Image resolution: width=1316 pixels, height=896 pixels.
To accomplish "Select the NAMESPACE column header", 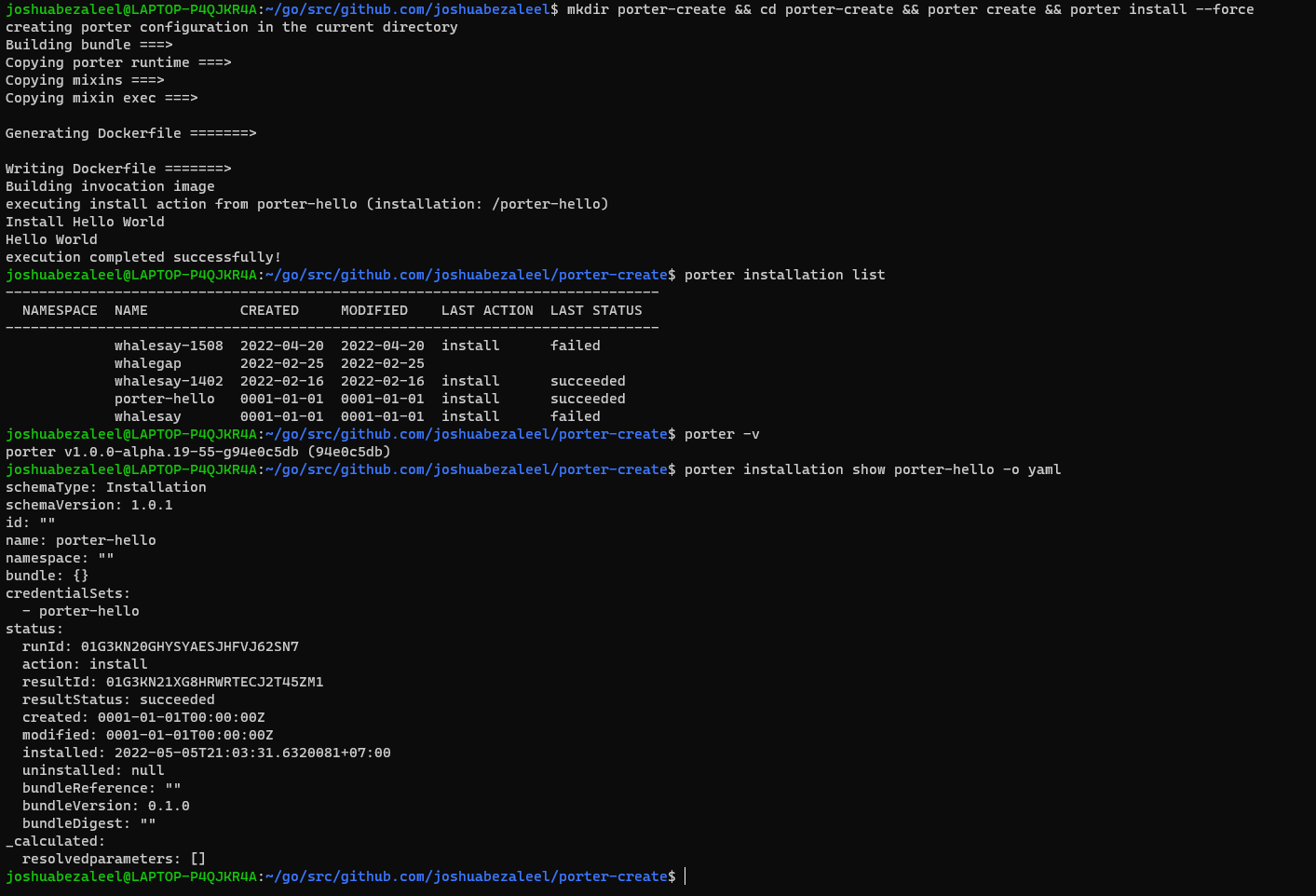I will [60, 310].
